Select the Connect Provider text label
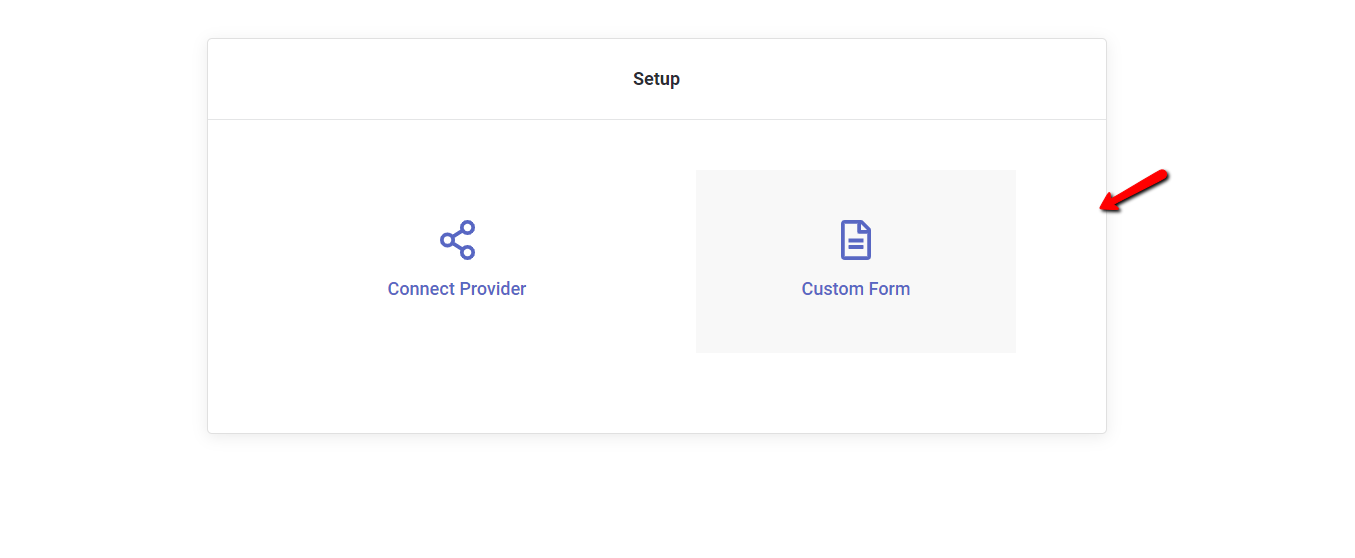The width and height of the screenshot is (1355, 558). 457,289
